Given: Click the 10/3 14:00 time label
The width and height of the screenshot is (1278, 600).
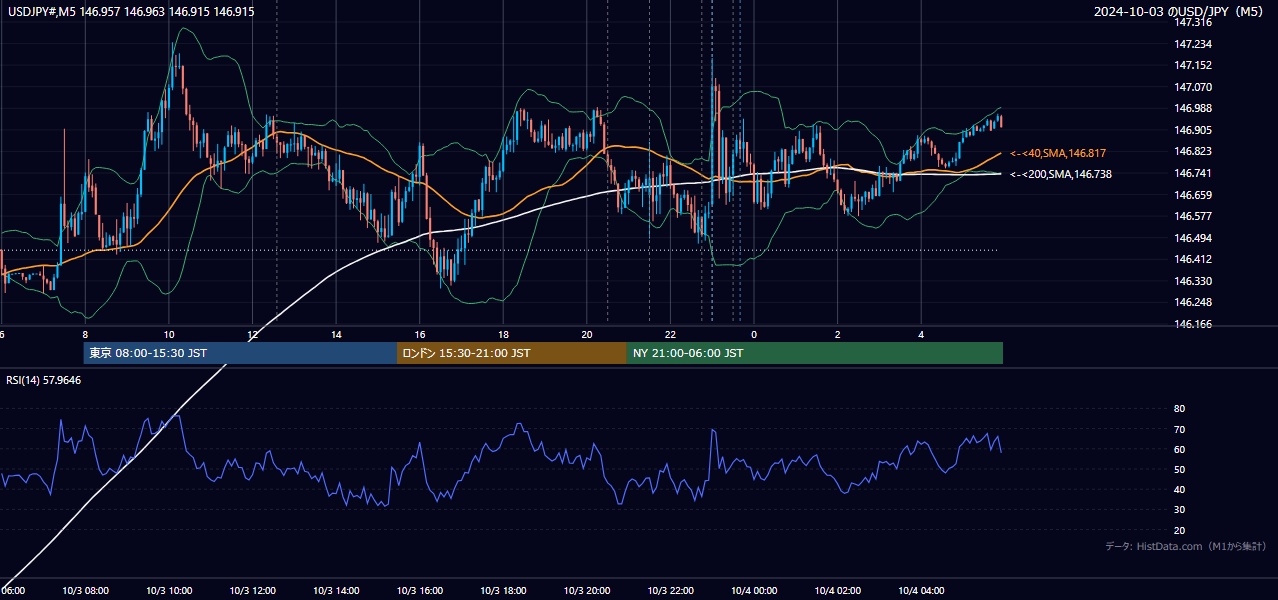Looking at the screenshot, I should coord(336,591).
